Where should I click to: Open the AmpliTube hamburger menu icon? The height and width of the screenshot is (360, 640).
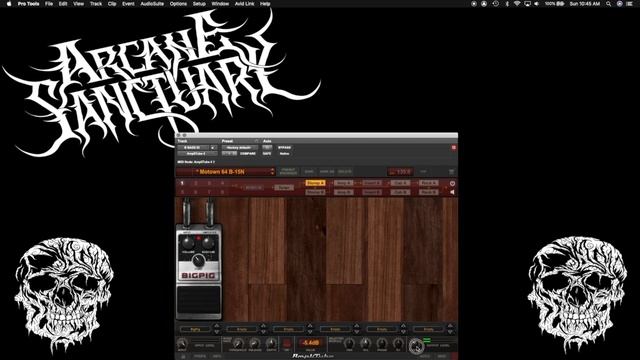(x=451, y=172)
